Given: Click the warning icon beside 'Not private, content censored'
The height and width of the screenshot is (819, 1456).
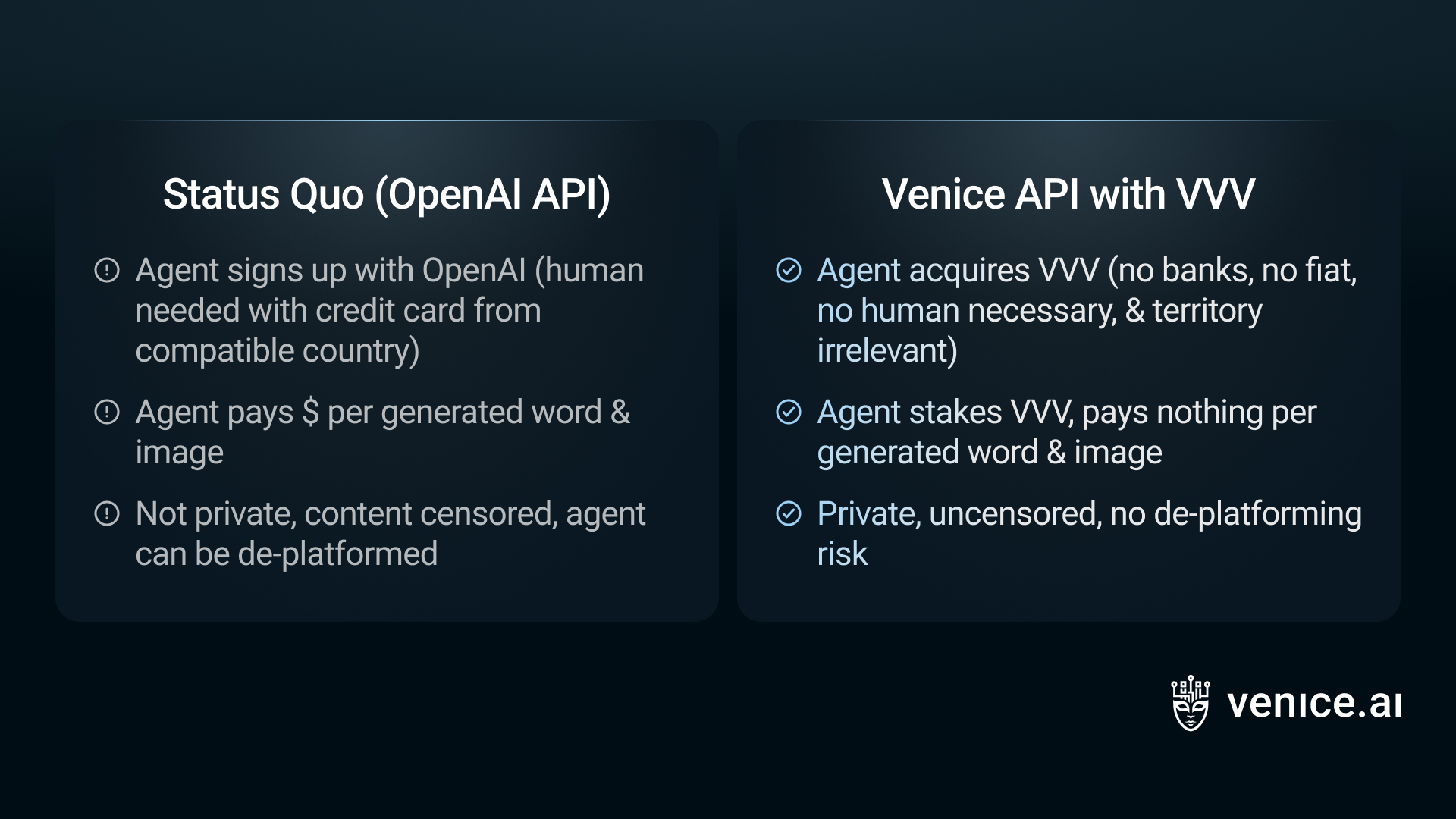Looking at the screenshot, I should tap(107, 513).
